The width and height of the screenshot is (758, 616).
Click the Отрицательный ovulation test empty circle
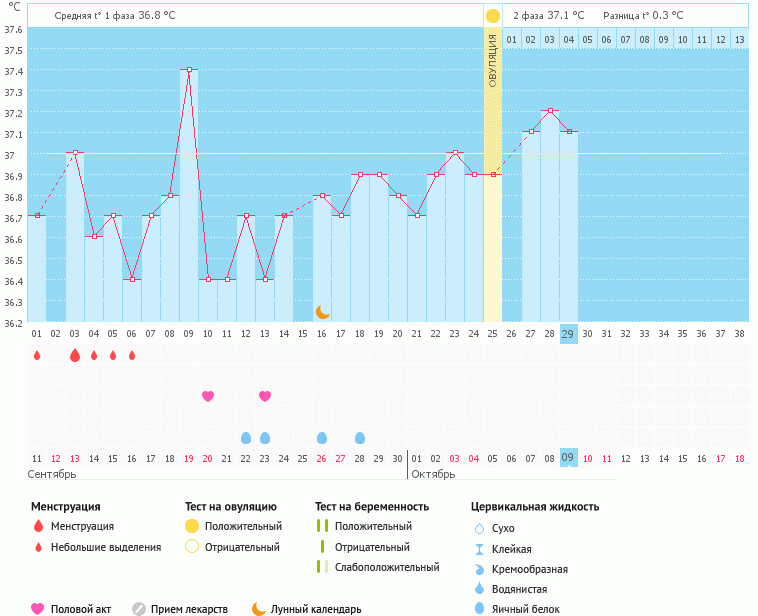pos(191,547)
